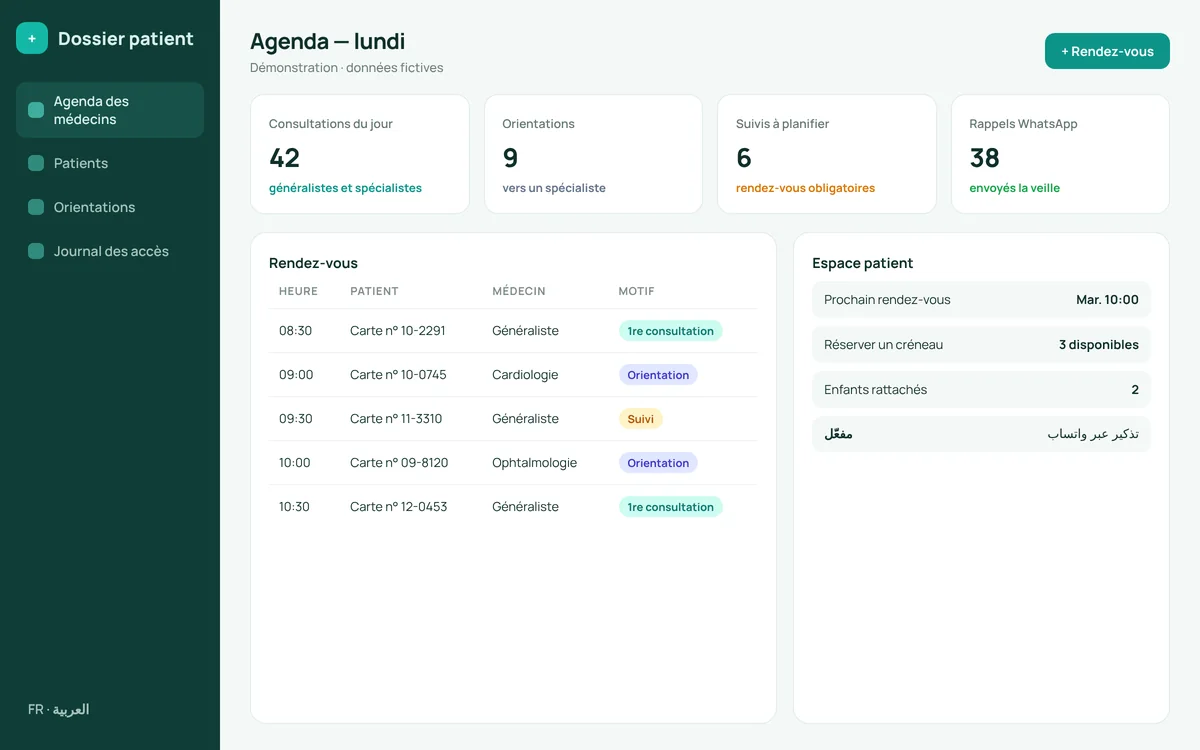Viewport: 1200px width, 750px height.
Task: Open Enfants rattachés entry
Action: [981, 390]
